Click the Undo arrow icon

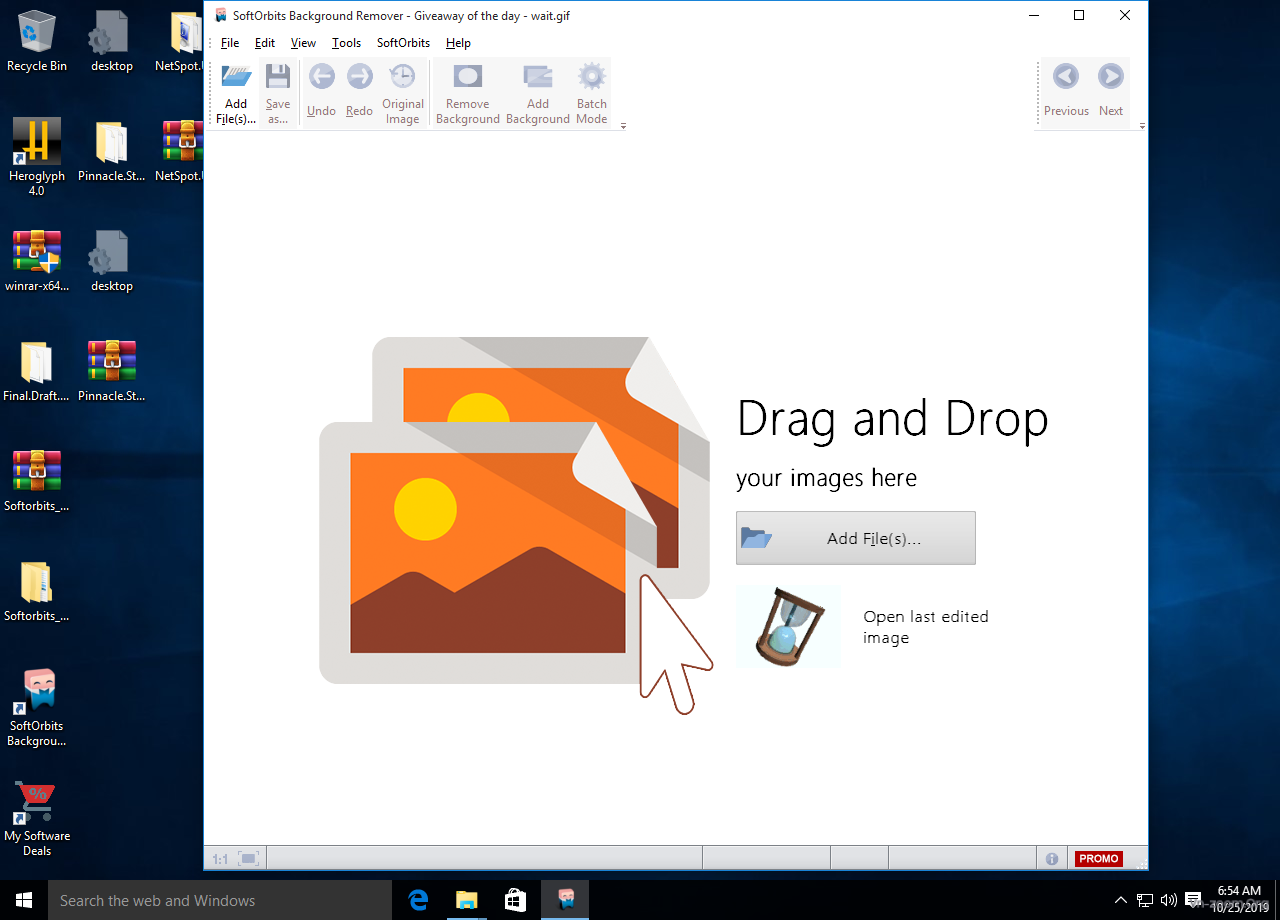[x=321, y=77]
